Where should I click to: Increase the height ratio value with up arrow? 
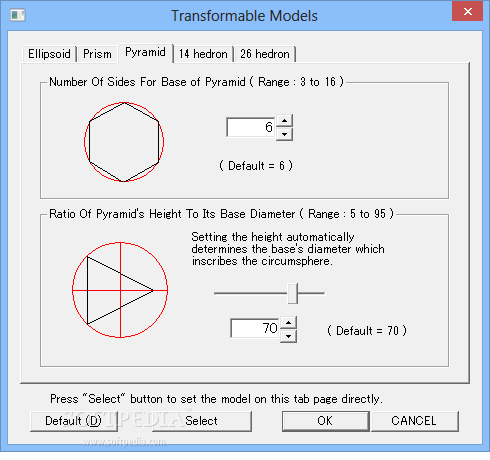288,322
